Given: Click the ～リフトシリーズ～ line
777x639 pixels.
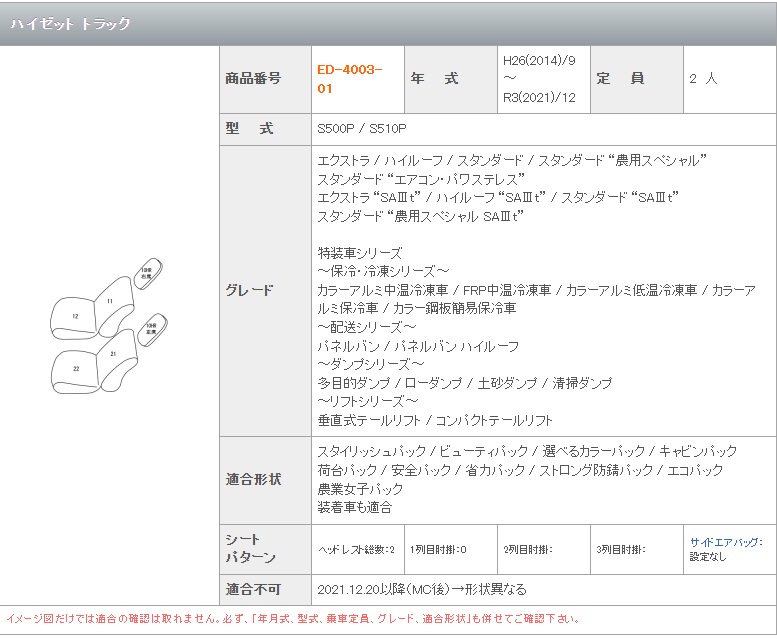Looking at the screenshot, I should [368, 401].
